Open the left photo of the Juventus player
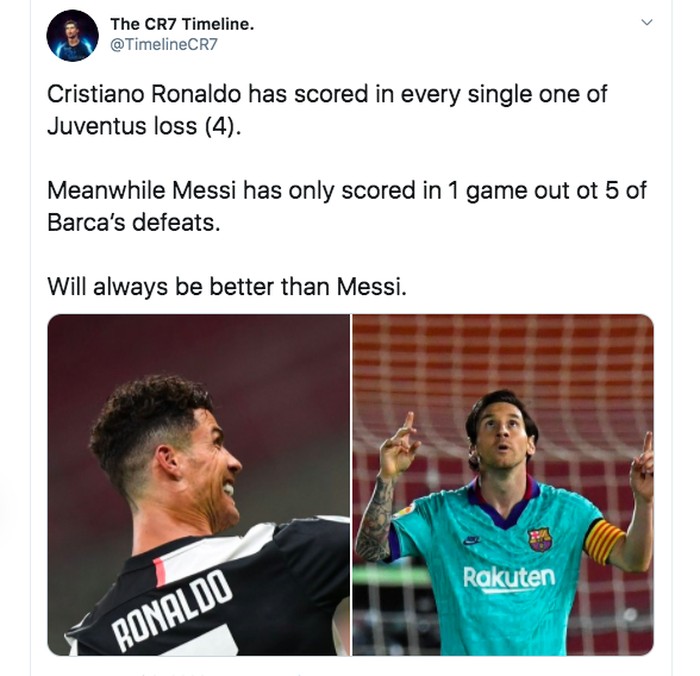Screen dimensions: 700x676 point(199,485)
